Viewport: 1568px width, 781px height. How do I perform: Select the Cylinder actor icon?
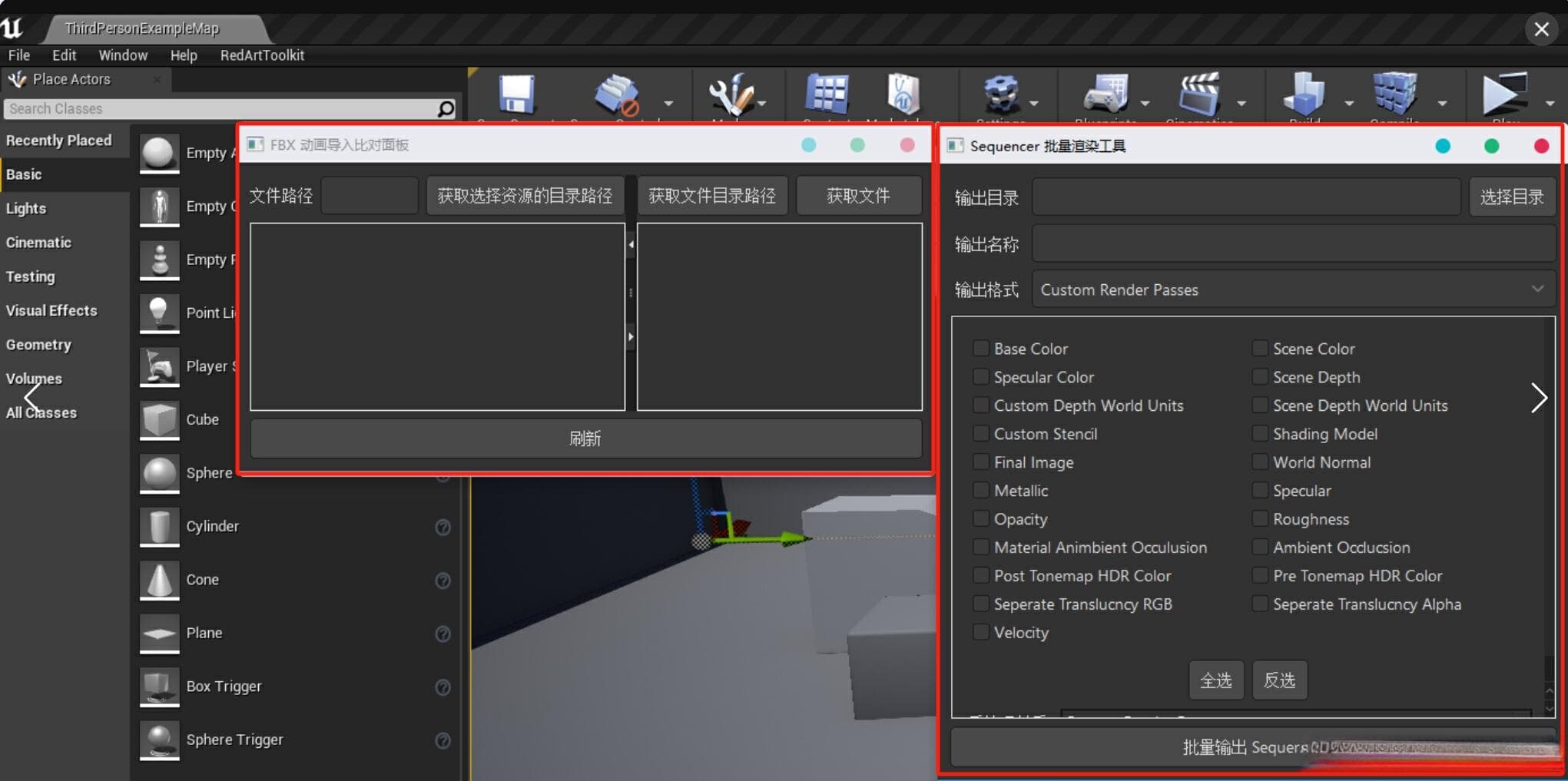pyautogui.click(x=159, y=527)
